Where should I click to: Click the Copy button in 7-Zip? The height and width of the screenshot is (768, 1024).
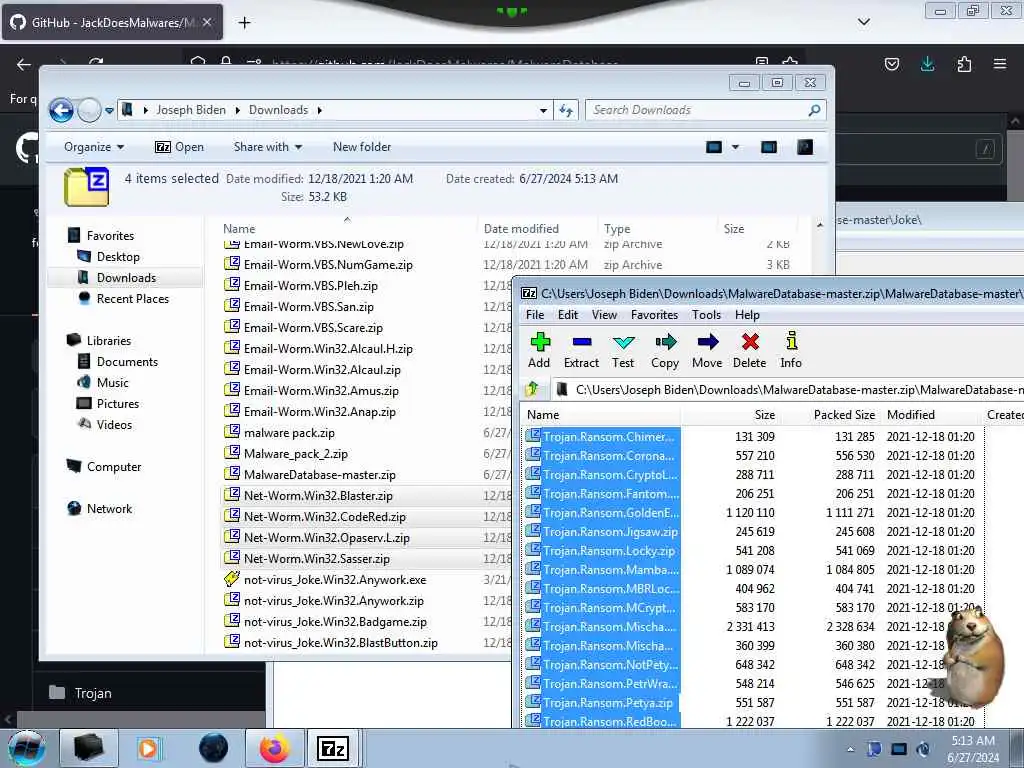pos(665,351)
